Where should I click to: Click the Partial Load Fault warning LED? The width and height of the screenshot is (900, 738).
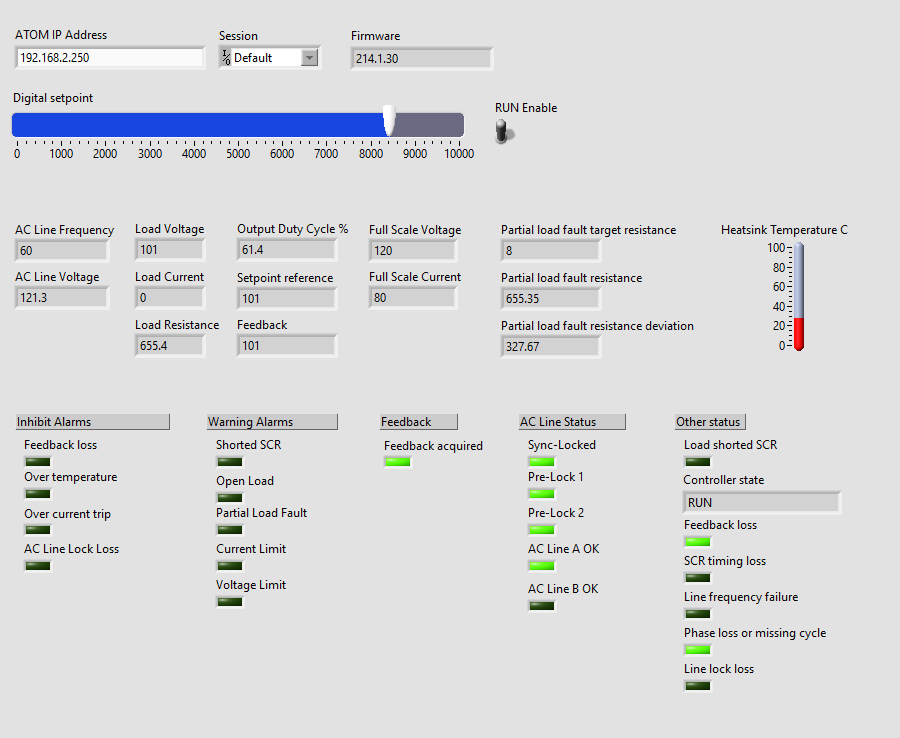coord(229,529)
